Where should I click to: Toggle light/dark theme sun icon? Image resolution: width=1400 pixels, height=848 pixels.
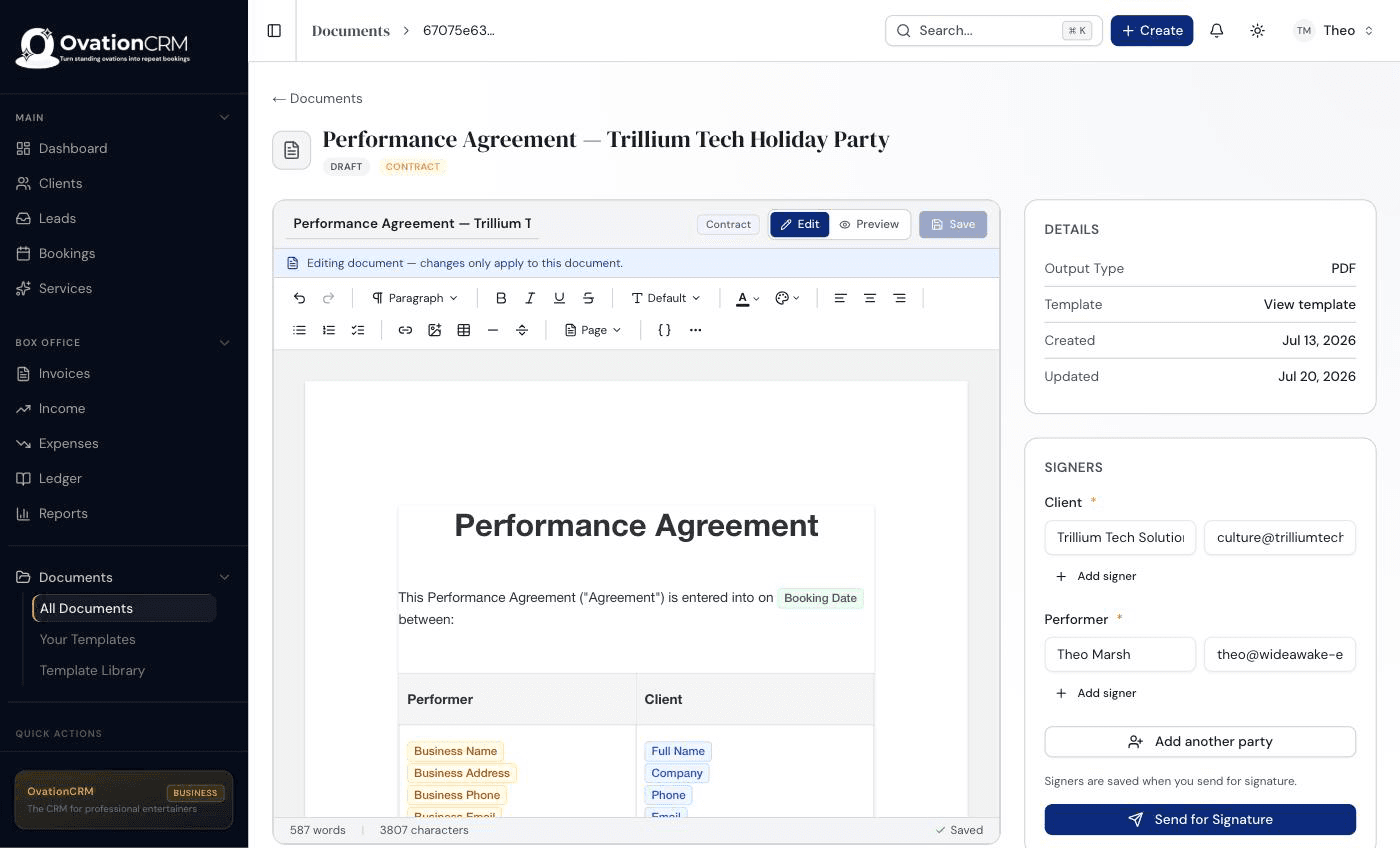(x=1258, y=31)
